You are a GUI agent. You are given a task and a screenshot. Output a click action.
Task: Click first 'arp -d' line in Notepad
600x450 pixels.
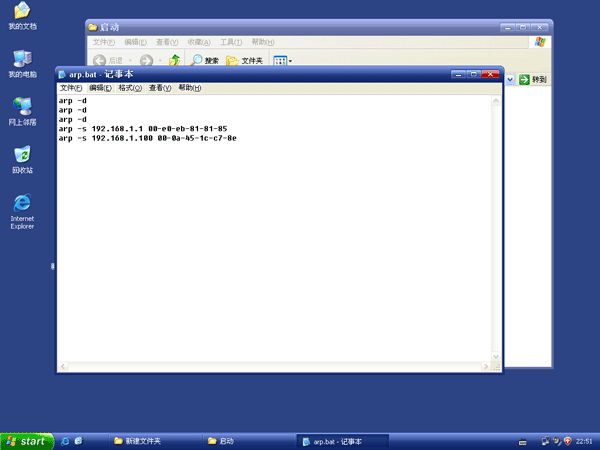(x=72, y=101)
